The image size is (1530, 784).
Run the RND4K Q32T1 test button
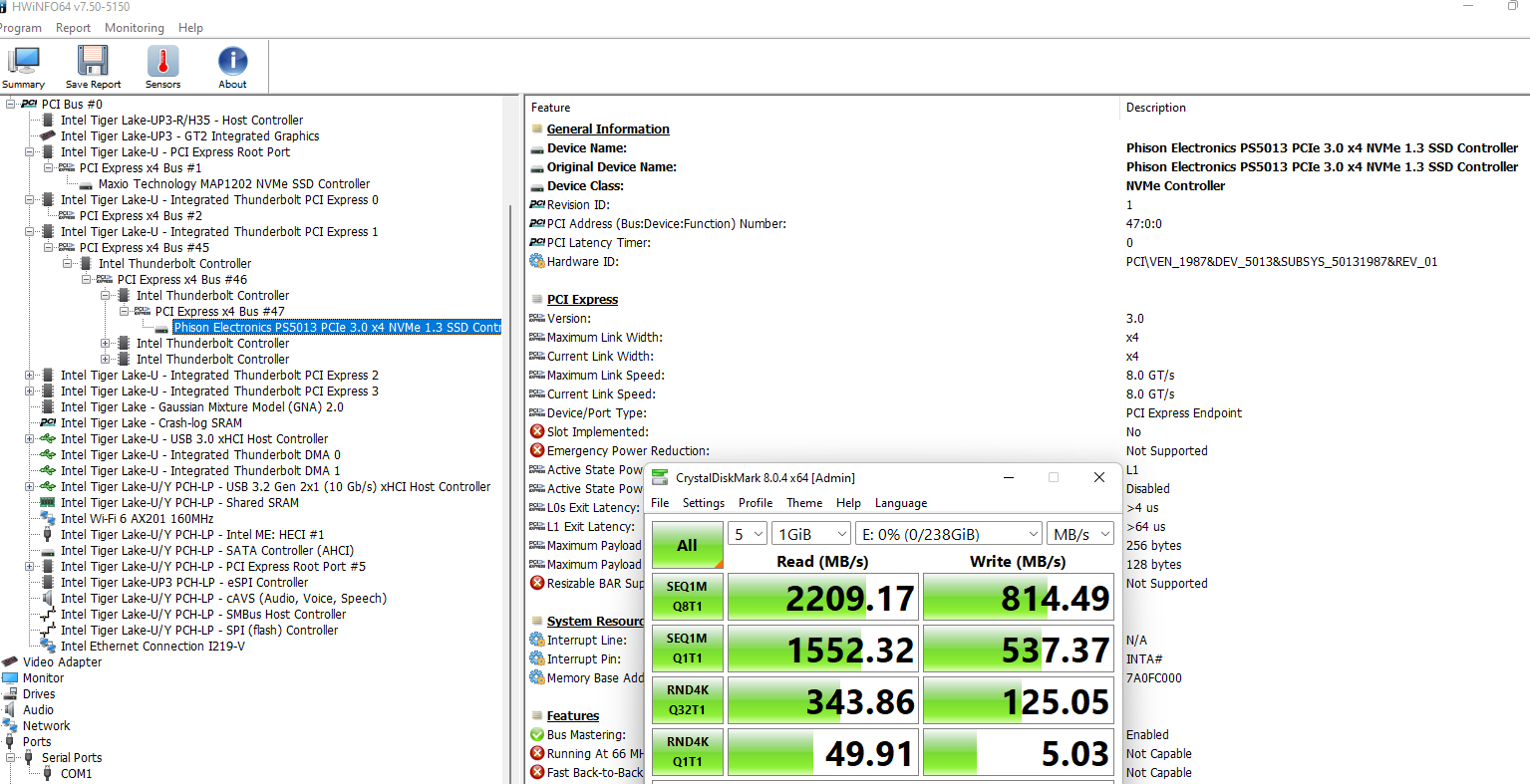[x=687, y=700]
